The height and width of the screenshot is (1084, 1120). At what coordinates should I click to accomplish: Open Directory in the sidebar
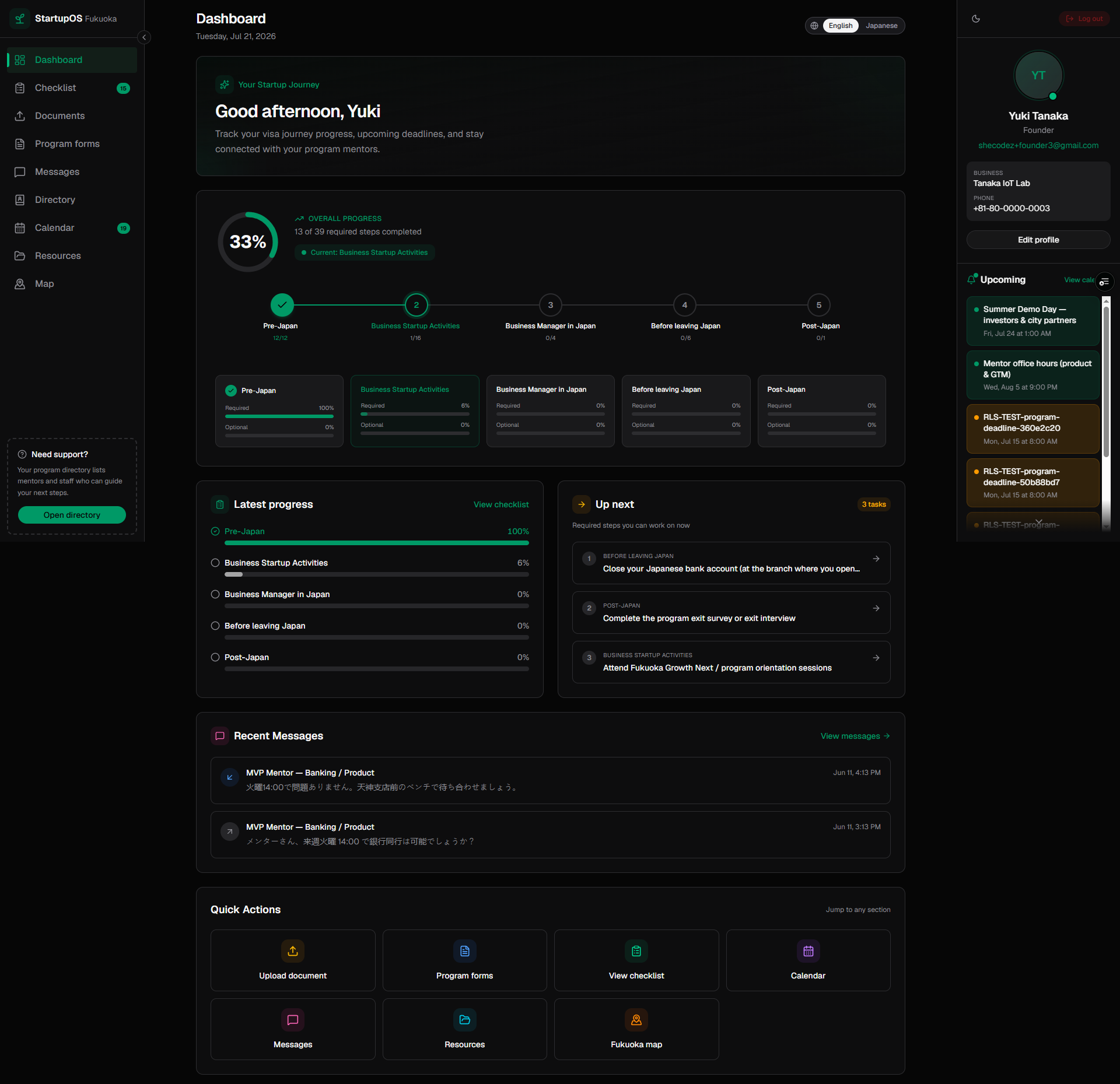tap(72, 200)
